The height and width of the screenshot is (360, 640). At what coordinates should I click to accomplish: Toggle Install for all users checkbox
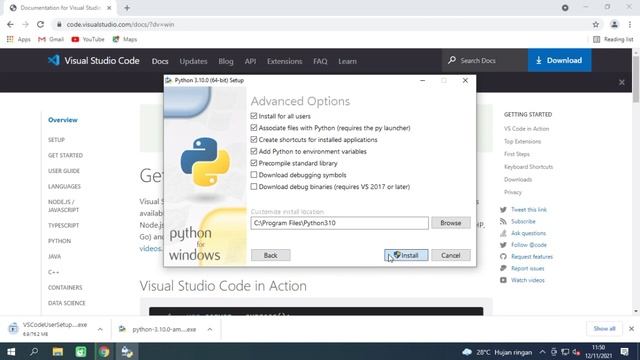(254, 116)
